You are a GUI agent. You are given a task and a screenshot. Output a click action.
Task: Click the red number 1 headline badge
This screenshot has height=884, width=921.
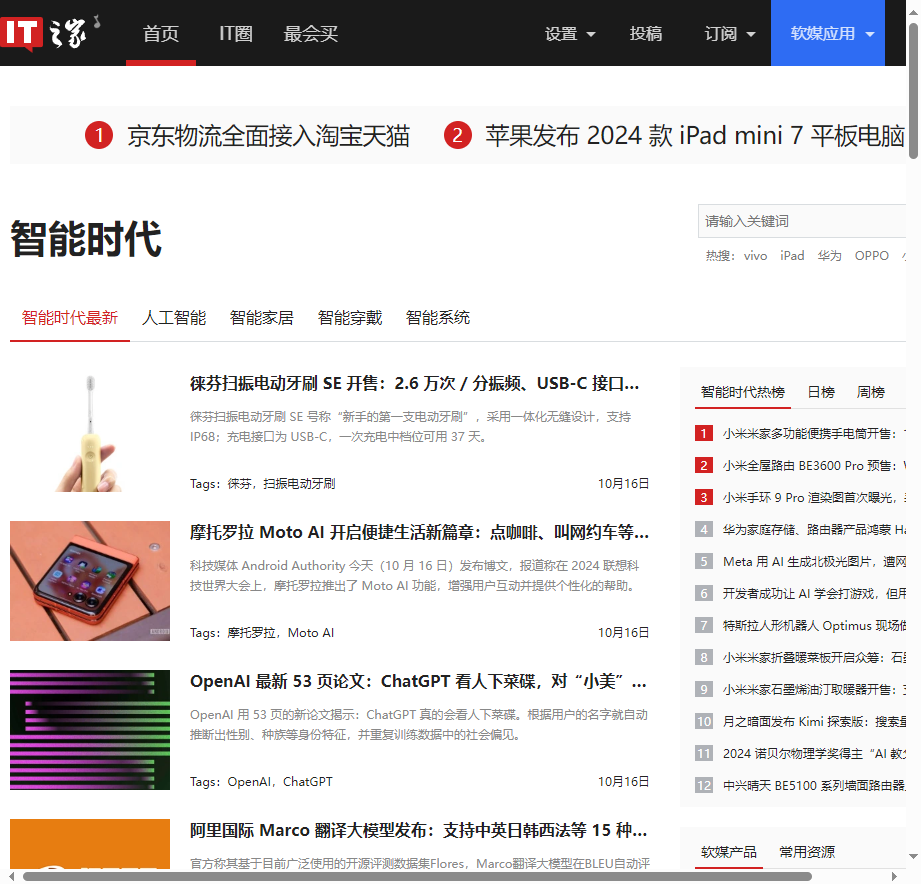pos(99,136)
